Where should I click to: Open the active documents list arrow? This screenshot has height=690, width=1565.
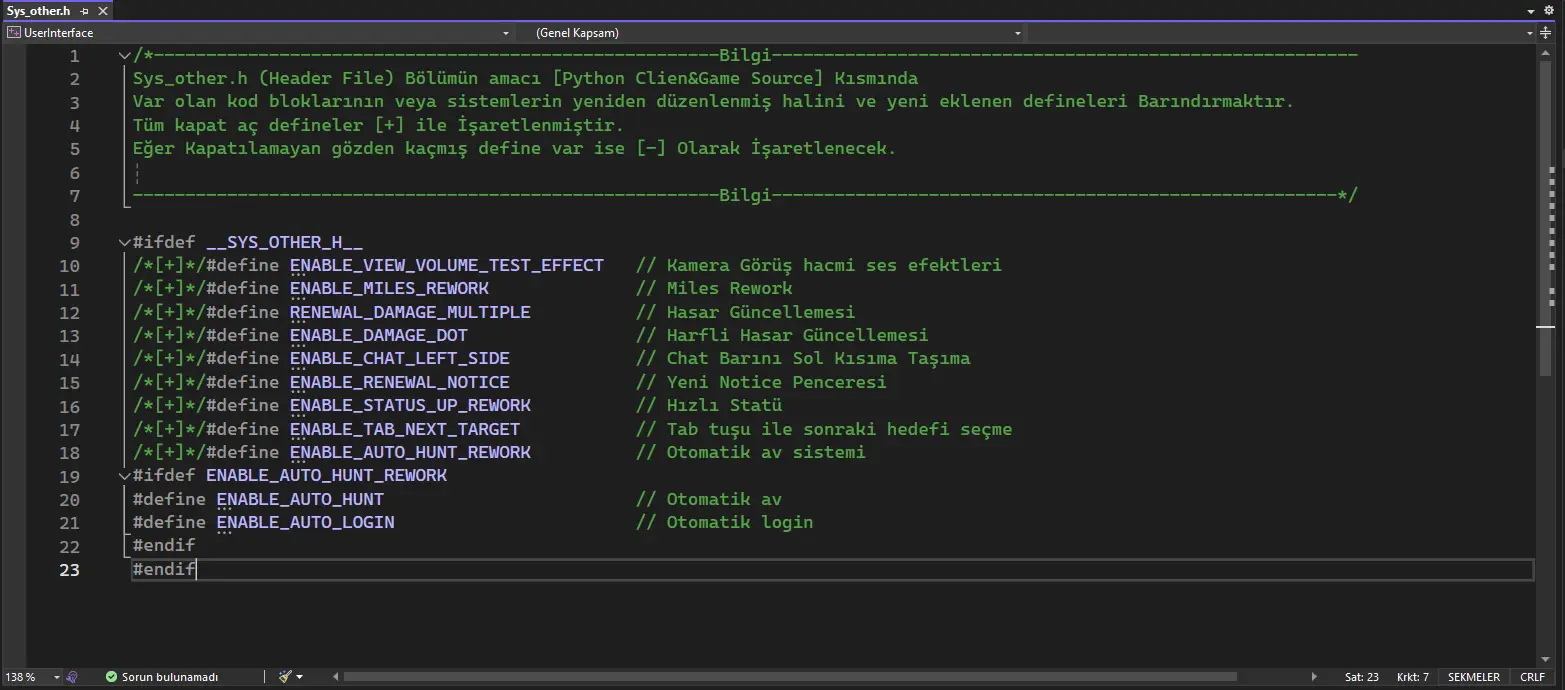tap(1532, 10)
